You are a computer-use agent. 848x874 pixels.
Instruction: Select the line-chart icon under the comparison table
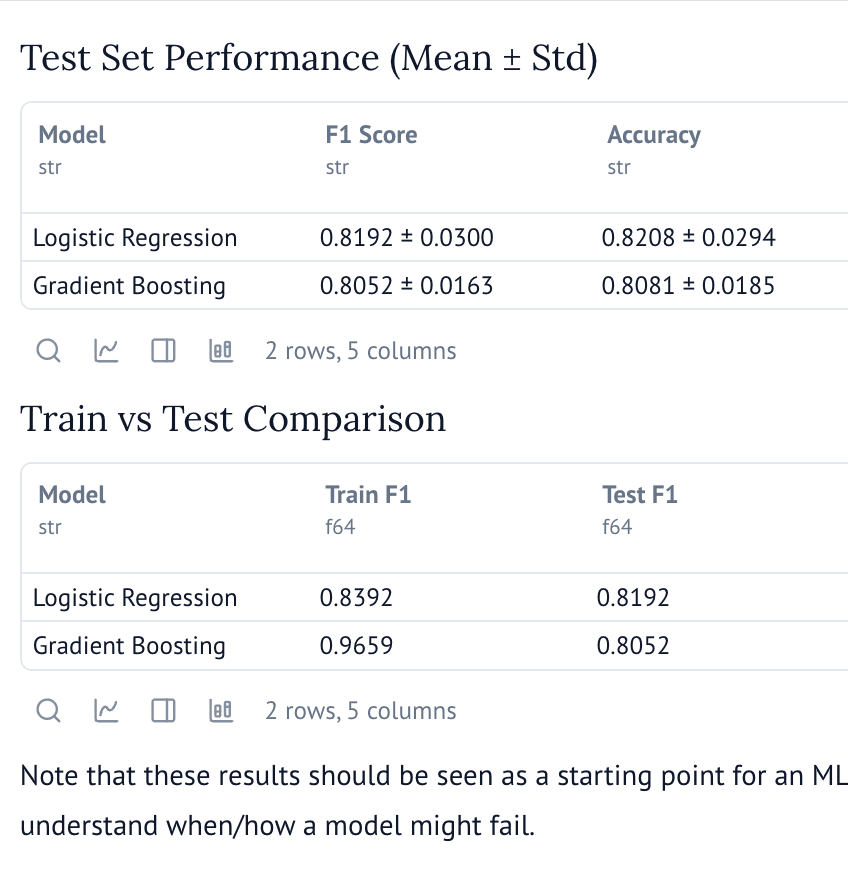[105, 711]
